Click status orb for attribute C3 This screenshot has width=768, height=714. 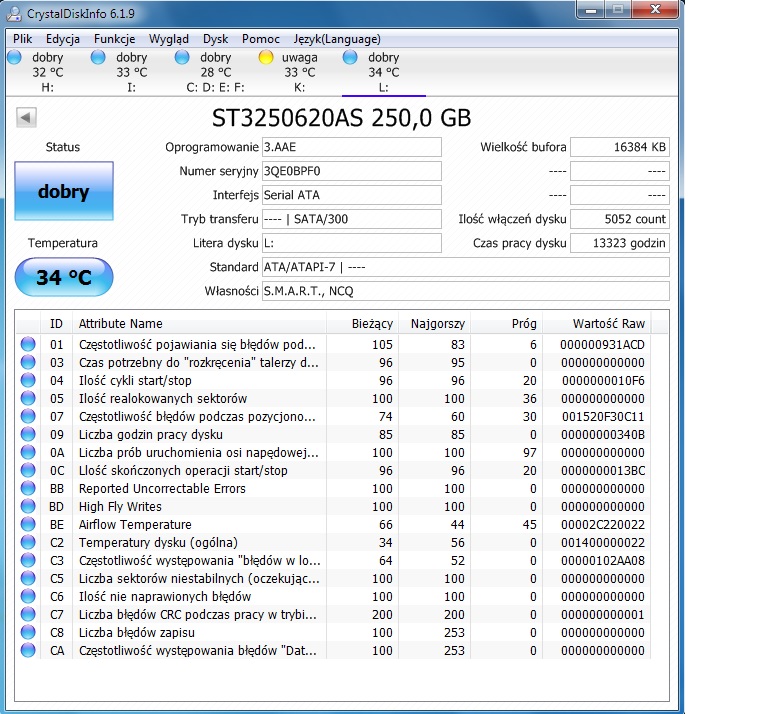pyautogui.click(x=28, y=560)
